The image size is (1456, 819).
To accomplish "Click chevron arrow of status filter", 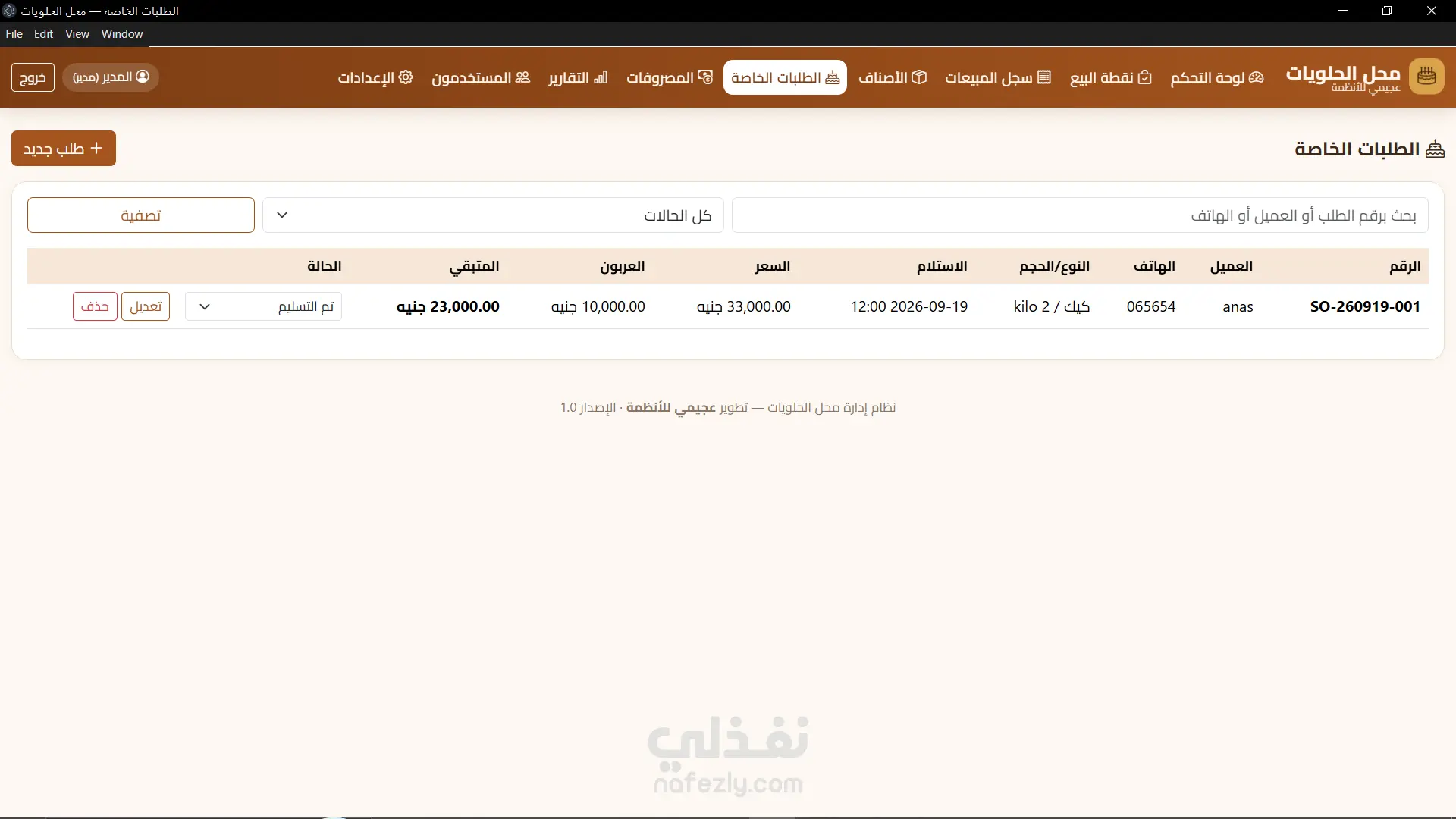I will 282,215.
